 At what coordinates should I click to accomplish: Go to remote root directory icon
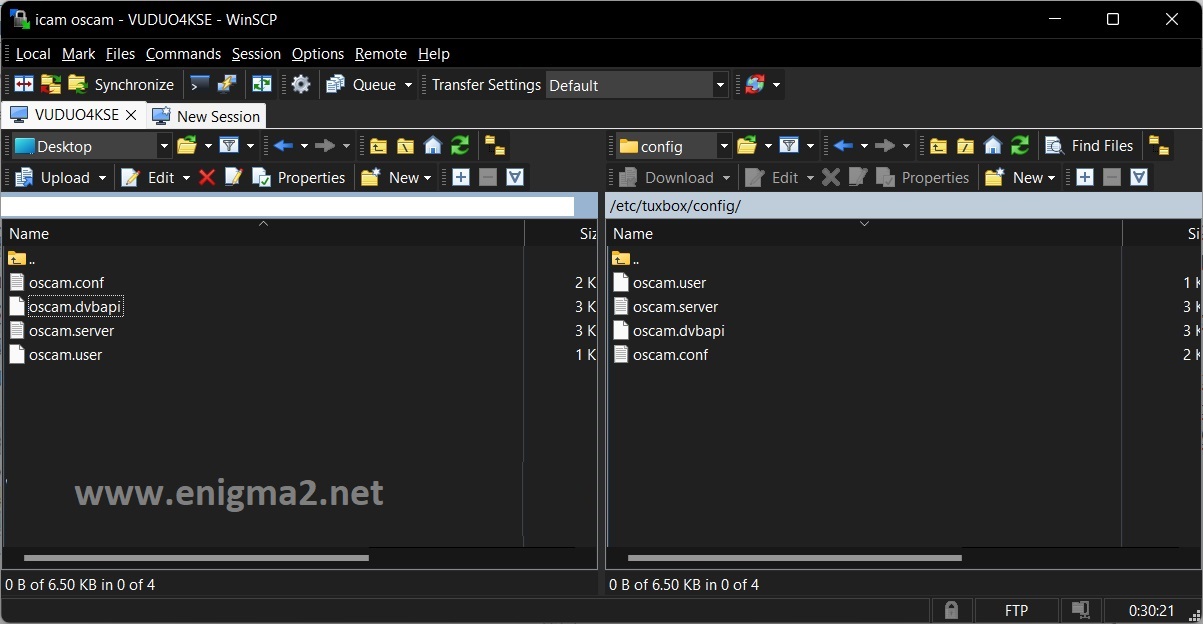965,146
